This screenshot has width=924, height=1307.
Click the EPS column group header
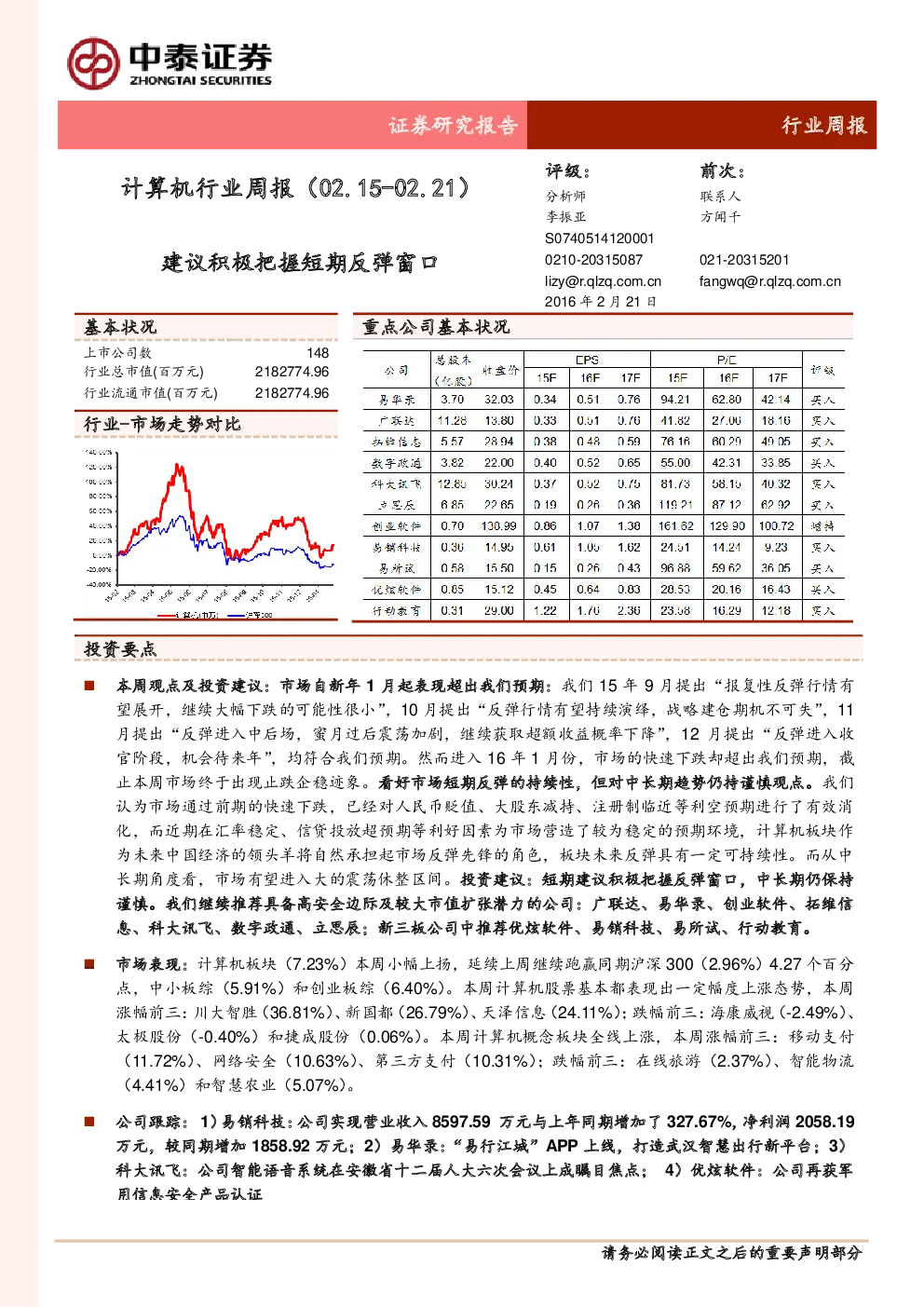pos(588,360)
